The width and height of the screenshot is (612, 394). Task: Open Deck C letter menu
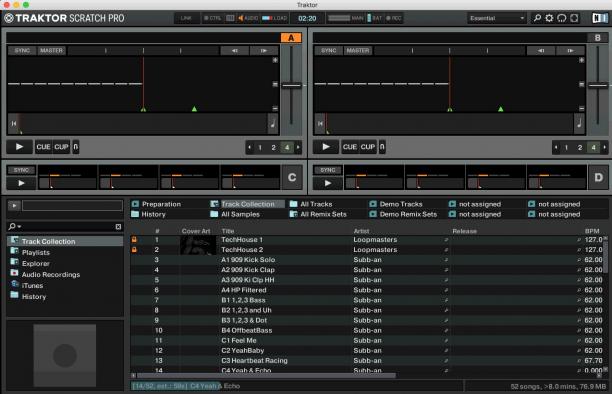[292, 177]
